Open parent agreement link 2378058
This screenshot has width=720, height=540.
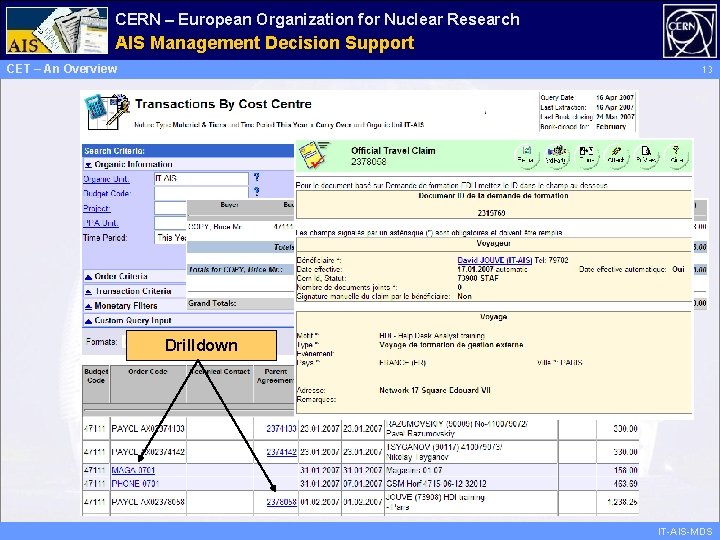[x=281, y=502]
